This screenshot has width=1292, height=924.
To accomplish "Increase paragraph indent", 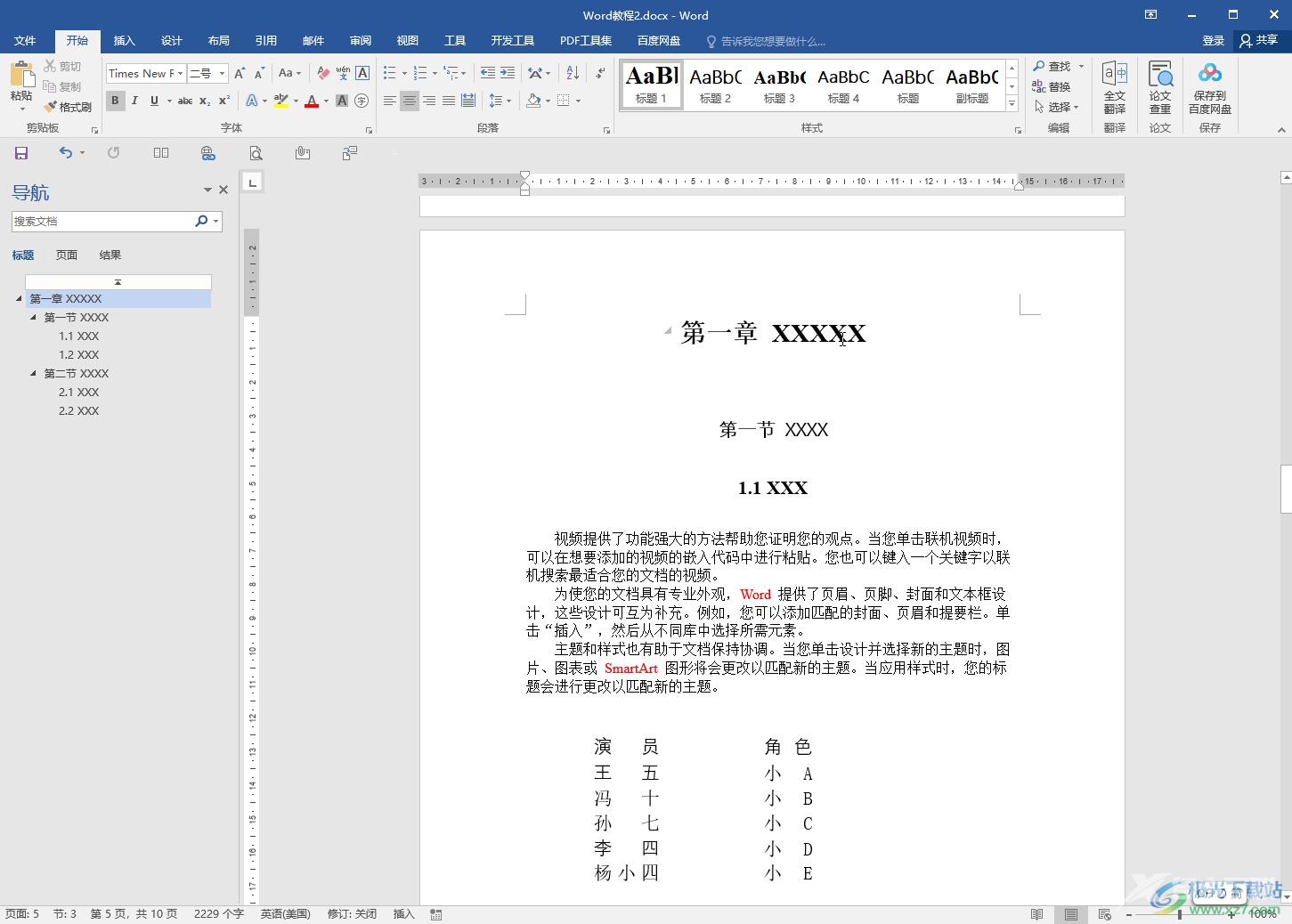I will [x=508, y=73].
